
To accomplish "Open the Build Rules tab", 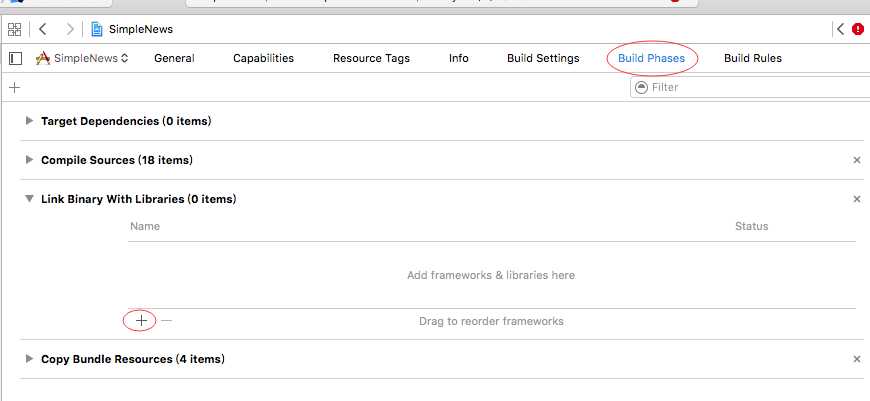I will tap(752, 58).
